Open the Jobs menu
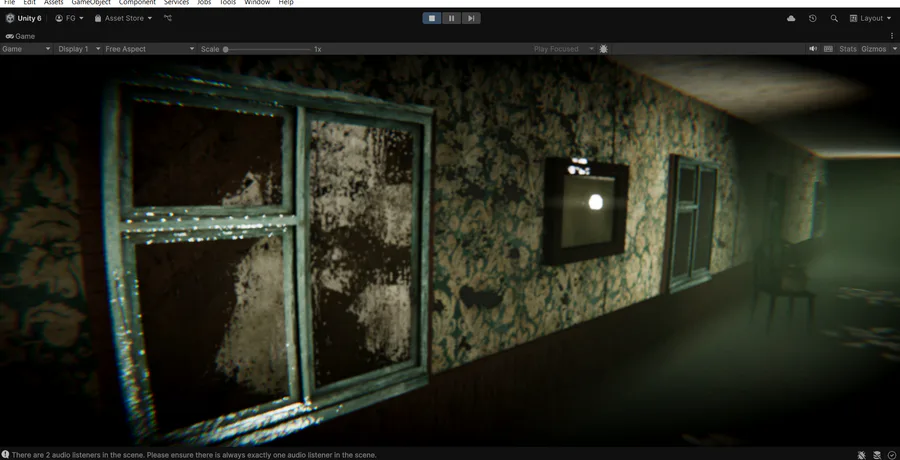900x460 pixels. 204,2
